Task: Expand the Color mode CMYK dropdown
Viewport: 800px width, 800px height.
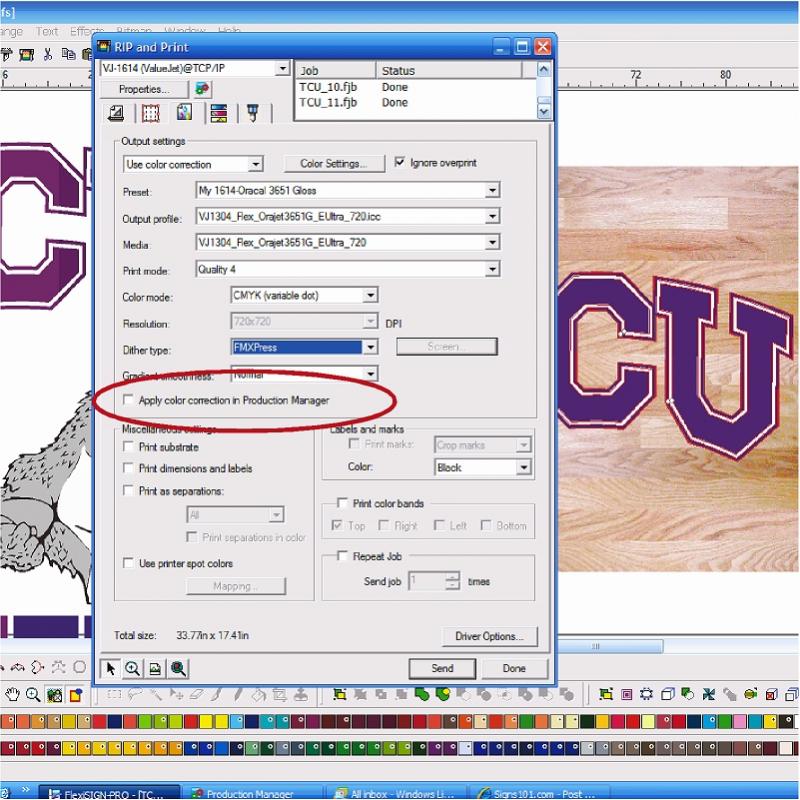Action: [370, 295]
